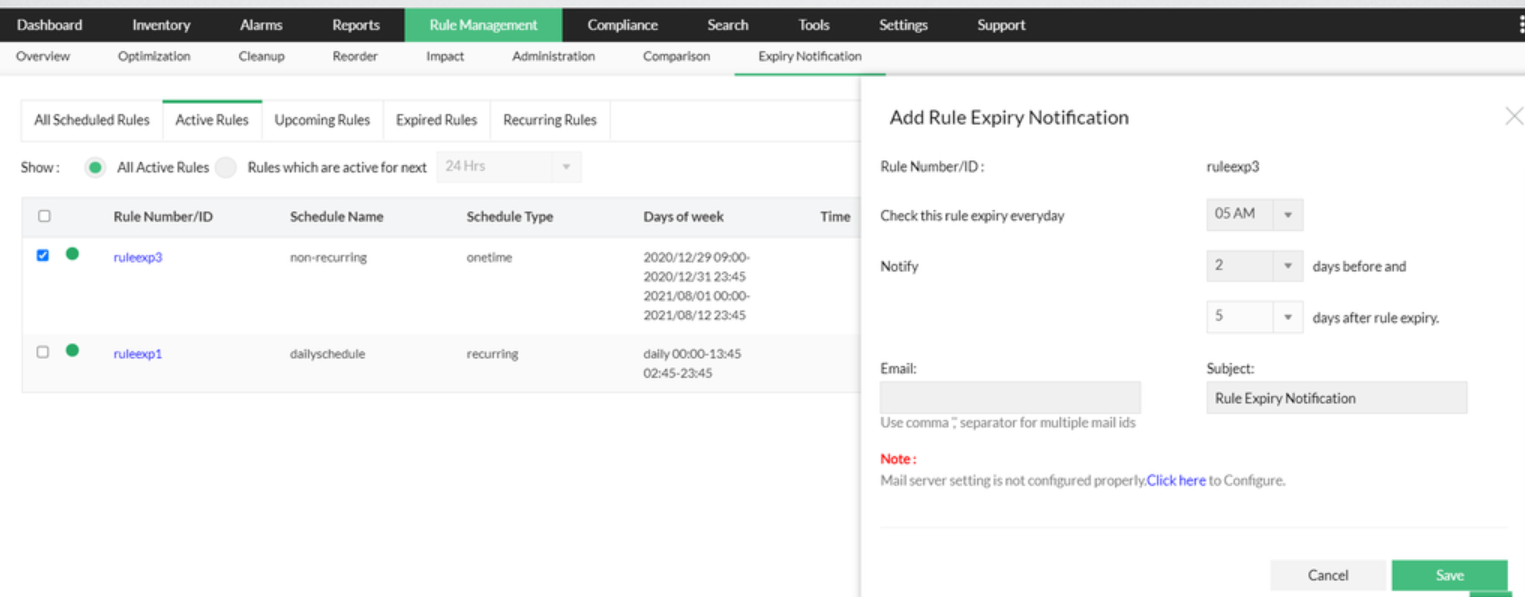1525x597 pixels.
Task: Close the Add Rule Expiry Notification panel
Action: pos(1513,117)
